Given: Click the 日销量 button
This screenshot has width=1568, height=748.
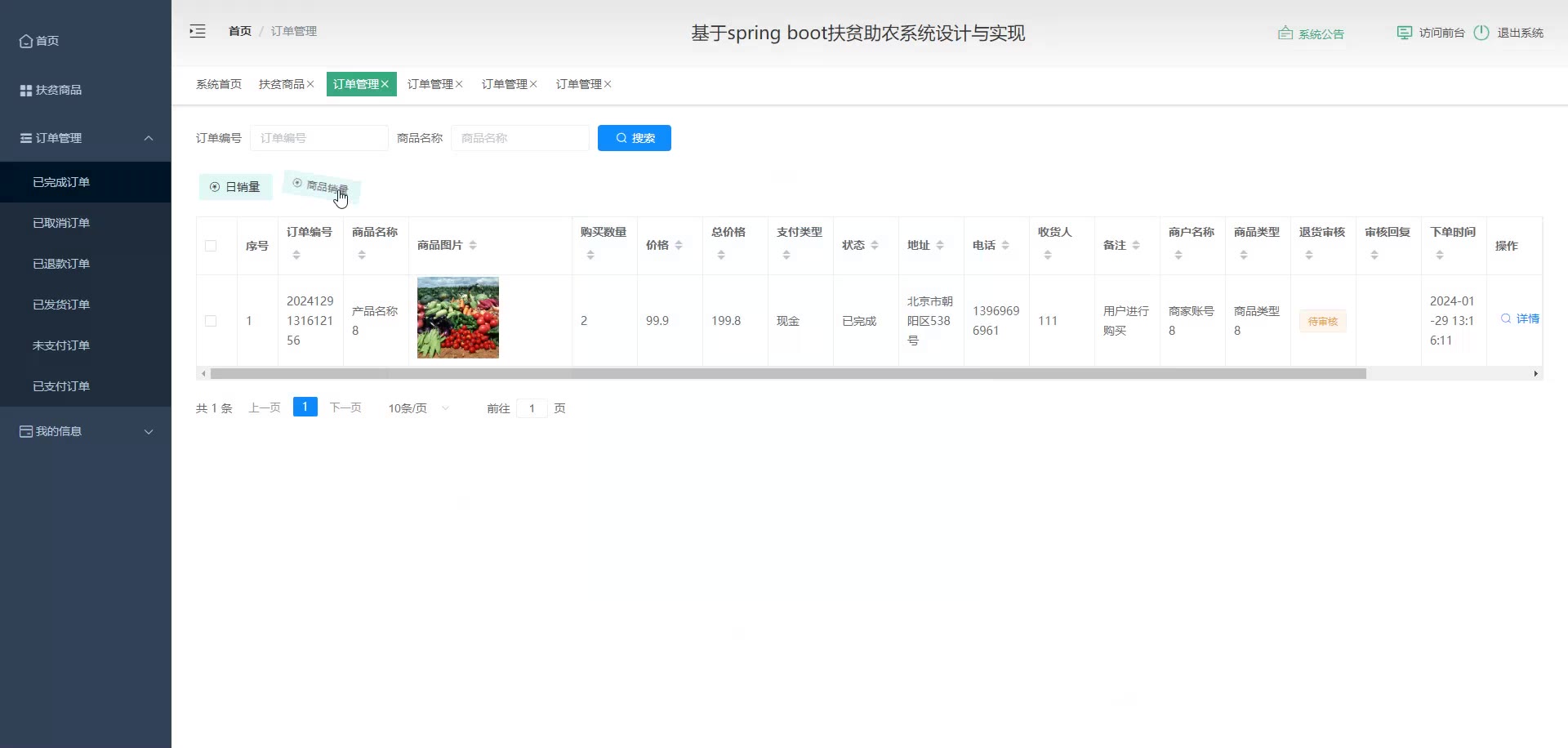Looking at the screenshot, I should (x=235, y=187).
